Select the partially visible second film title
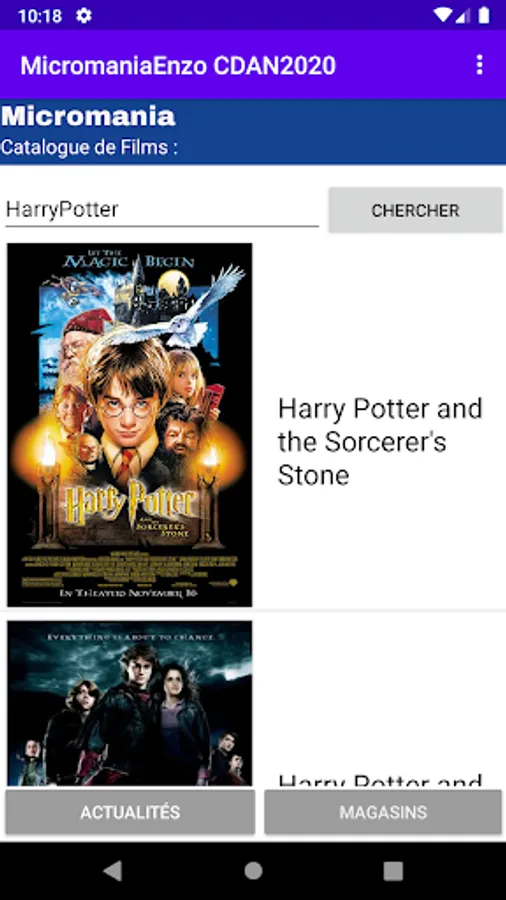The height and width of the screenshot is (900, 506). tap(380, 781)
